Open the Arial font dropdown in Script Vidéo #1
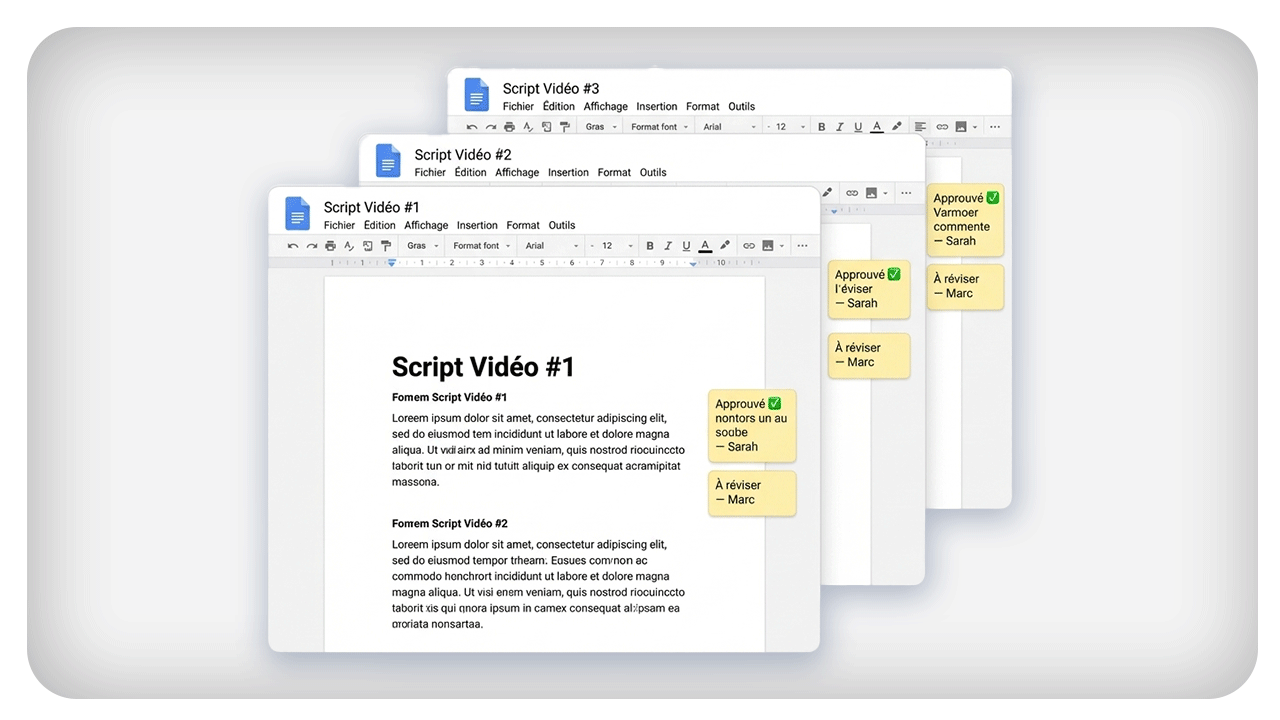Viewport: 1280px width, 720px height. [x=552, y=246]
